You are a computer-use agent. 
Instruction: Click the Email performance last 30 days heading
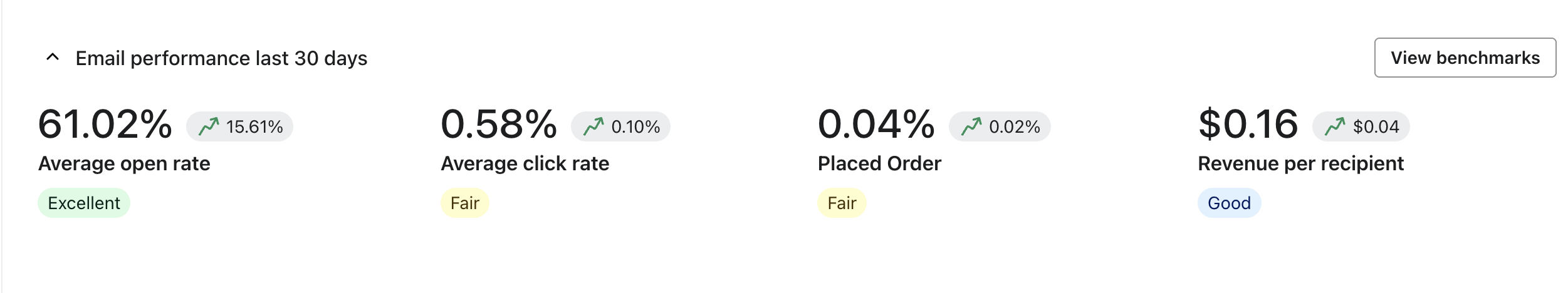click(x=221, y=58)
